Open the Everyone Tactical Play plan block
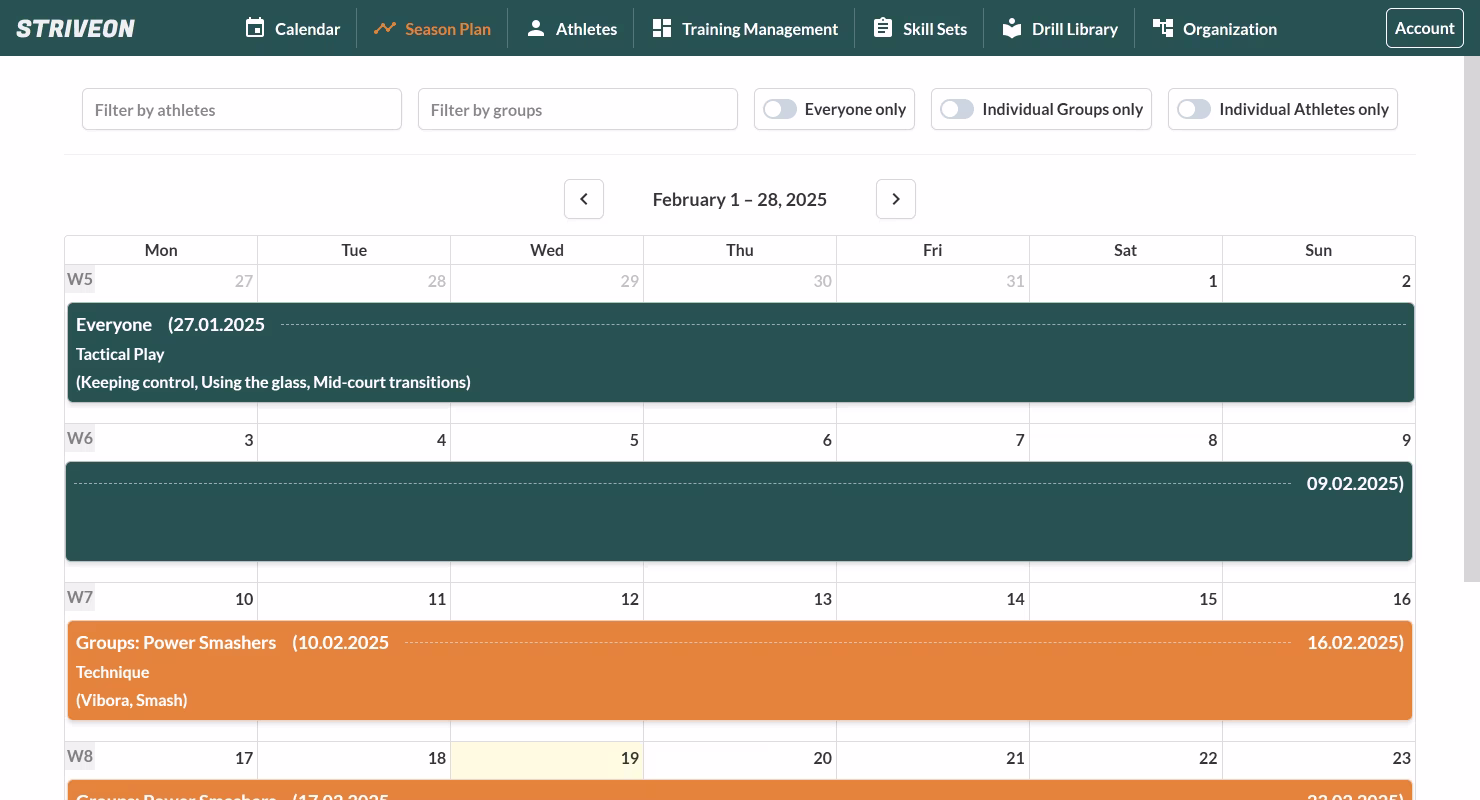The width and height of the screenshot is (1480, 800). (740, 353)
